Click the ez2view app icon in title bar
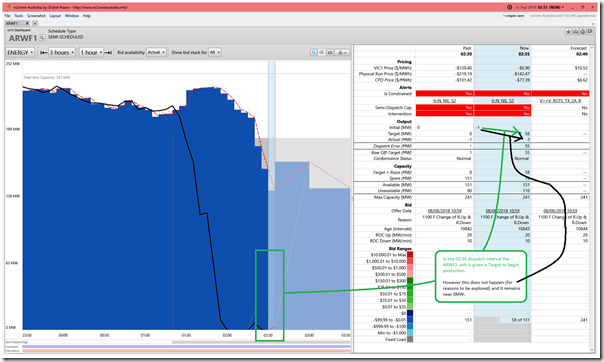Screen dimensions: 604x362 coord(8,7)
